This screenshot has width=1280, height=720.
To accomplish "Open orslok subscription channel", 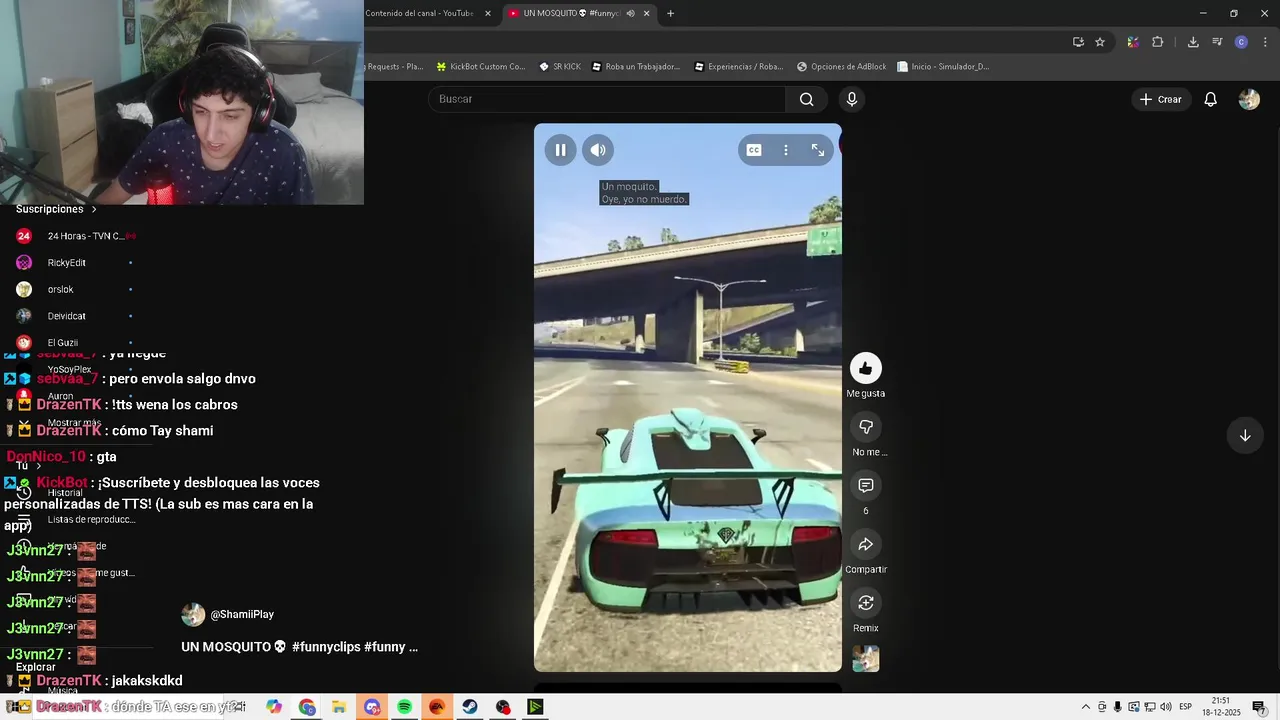I will pos(75,290).
